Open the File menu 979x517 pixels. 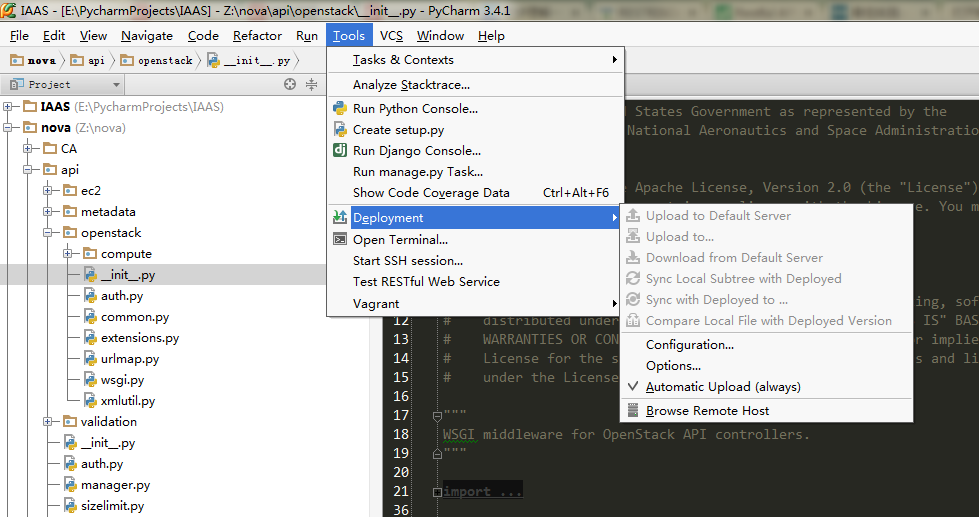click(19, 36)
